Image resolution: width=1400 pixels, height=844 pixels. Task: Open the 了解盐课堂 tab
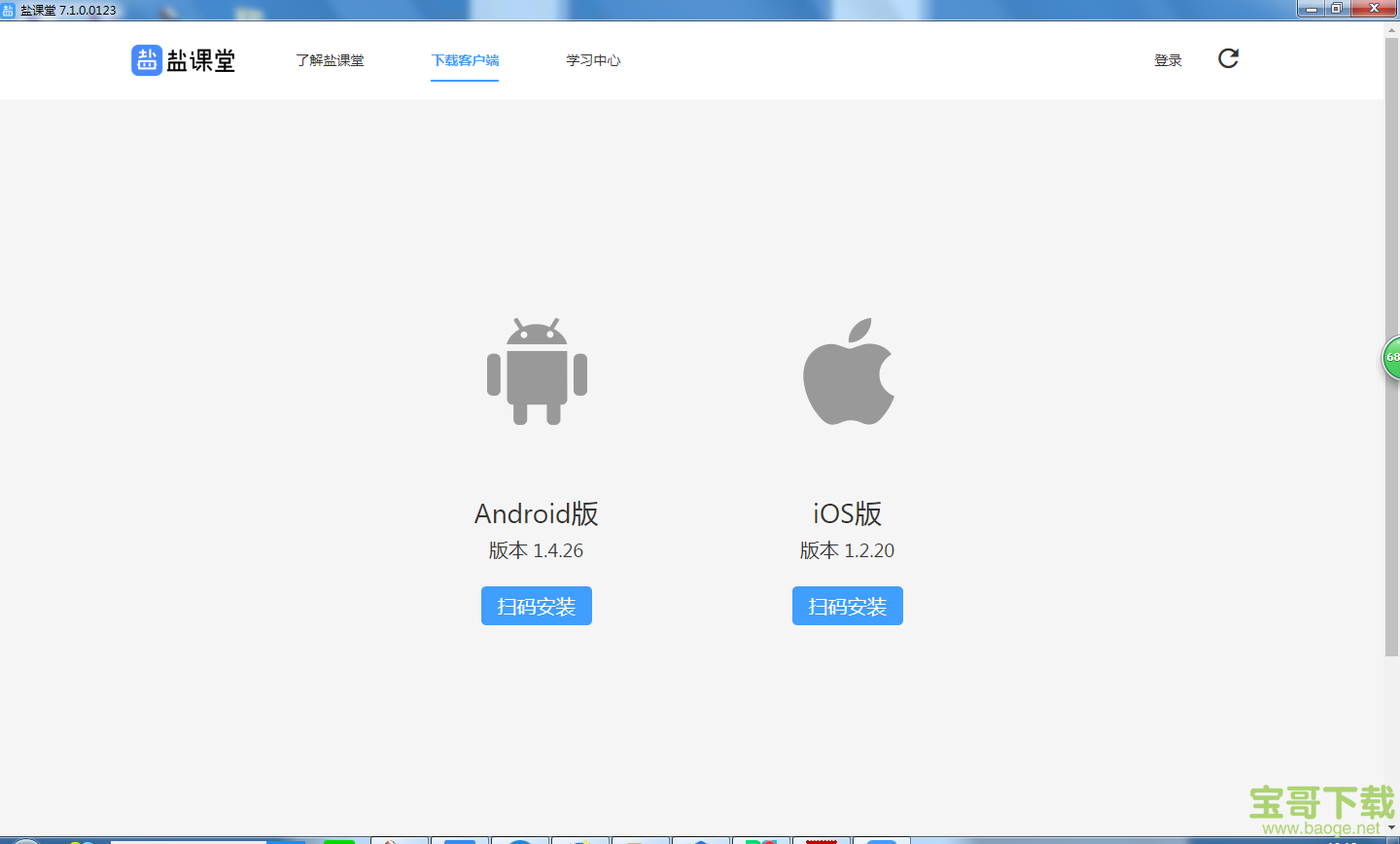[x=330, y=60]
